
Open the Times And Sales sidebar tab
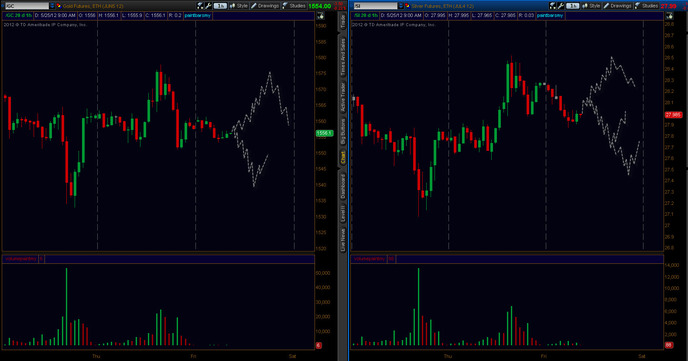pyautogui.click(x=343, y=57)
